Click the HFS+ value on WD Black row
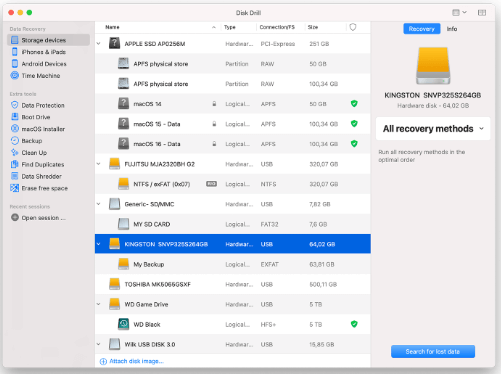Image resolution: width=501 pixels, height=374 pixels. pos(268,324)
